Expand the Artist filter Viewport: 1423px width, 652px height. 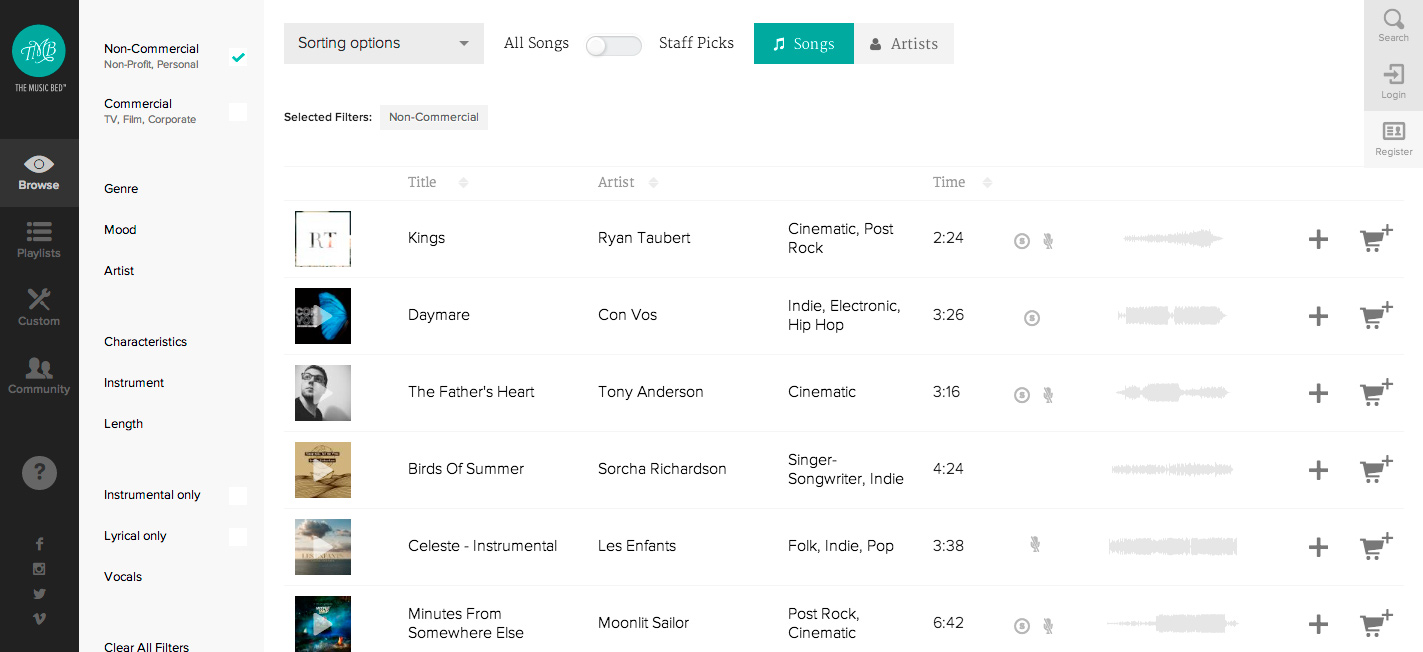pos(119,271)
